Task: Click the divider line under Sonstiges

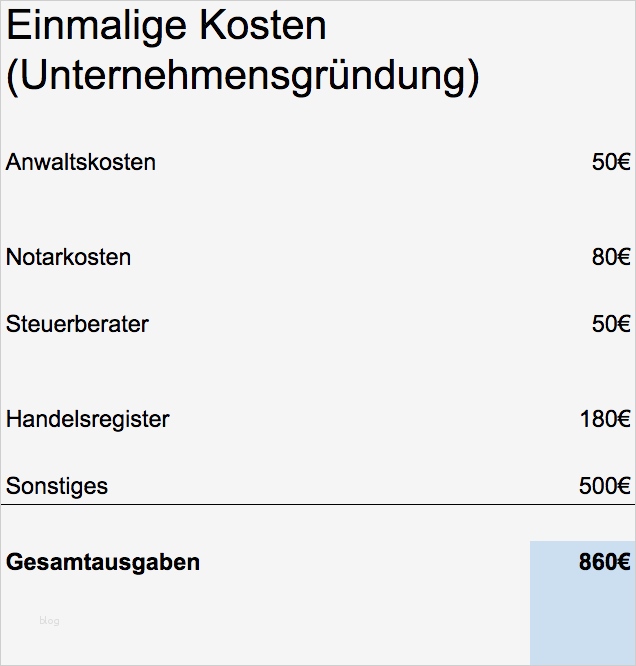Action: 318,505
